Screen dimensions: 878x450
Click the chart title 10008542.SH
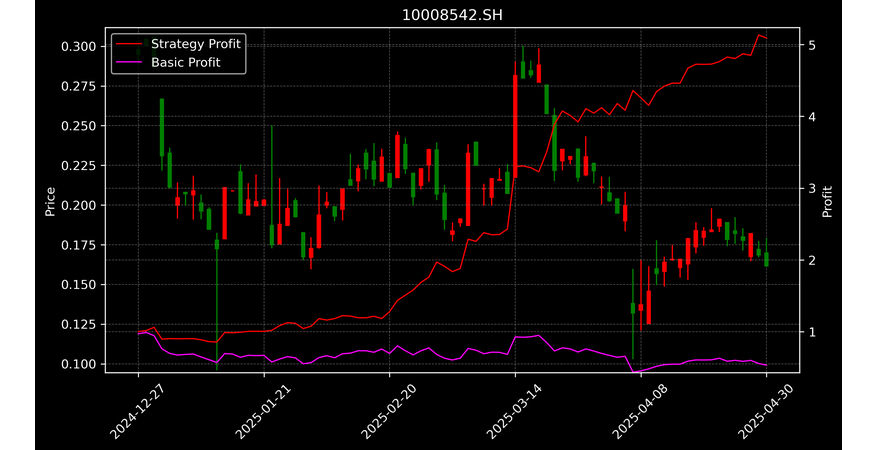pyautogui.click(x=452, y=15)
